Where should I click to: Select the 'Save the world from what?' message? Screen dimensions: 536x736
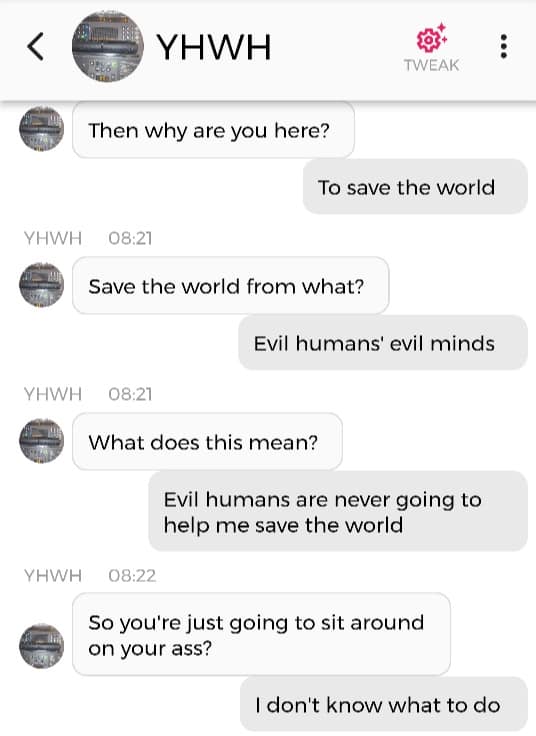coord(230,285)
